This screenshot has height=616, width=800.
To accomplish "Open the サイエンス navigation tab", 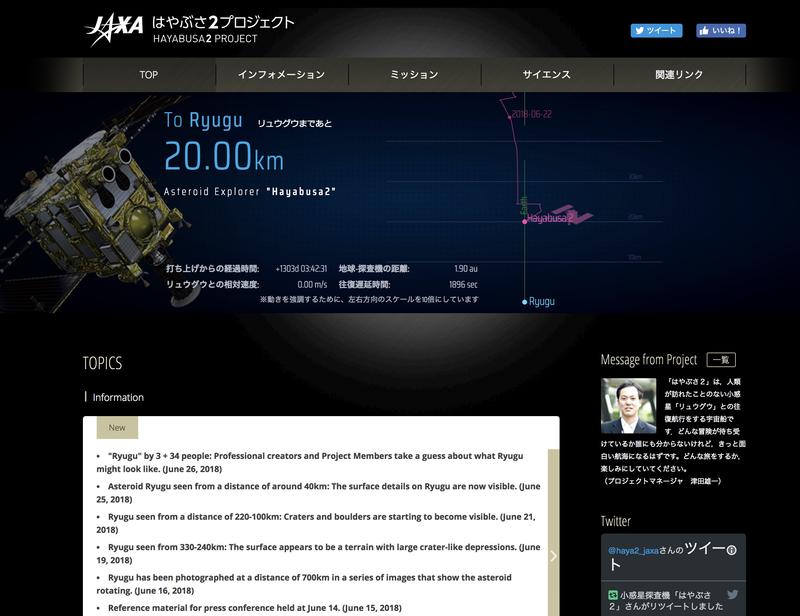I will [x=546, y=75].
